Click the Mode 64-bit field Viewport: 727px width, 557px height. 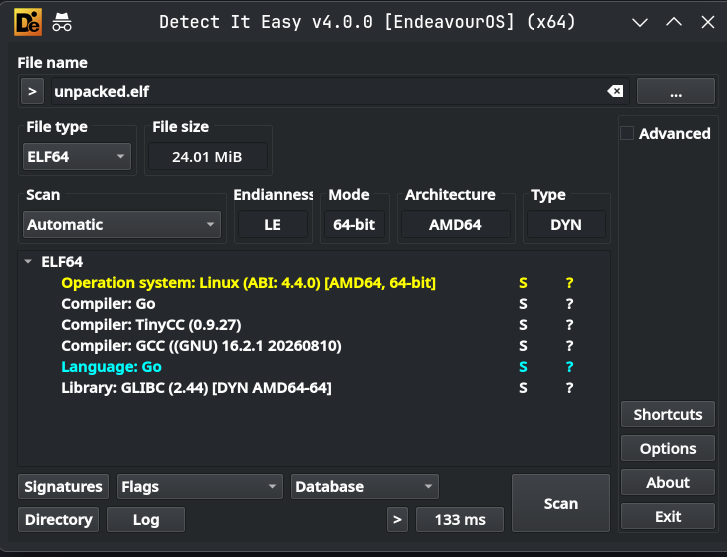(354, 224)
